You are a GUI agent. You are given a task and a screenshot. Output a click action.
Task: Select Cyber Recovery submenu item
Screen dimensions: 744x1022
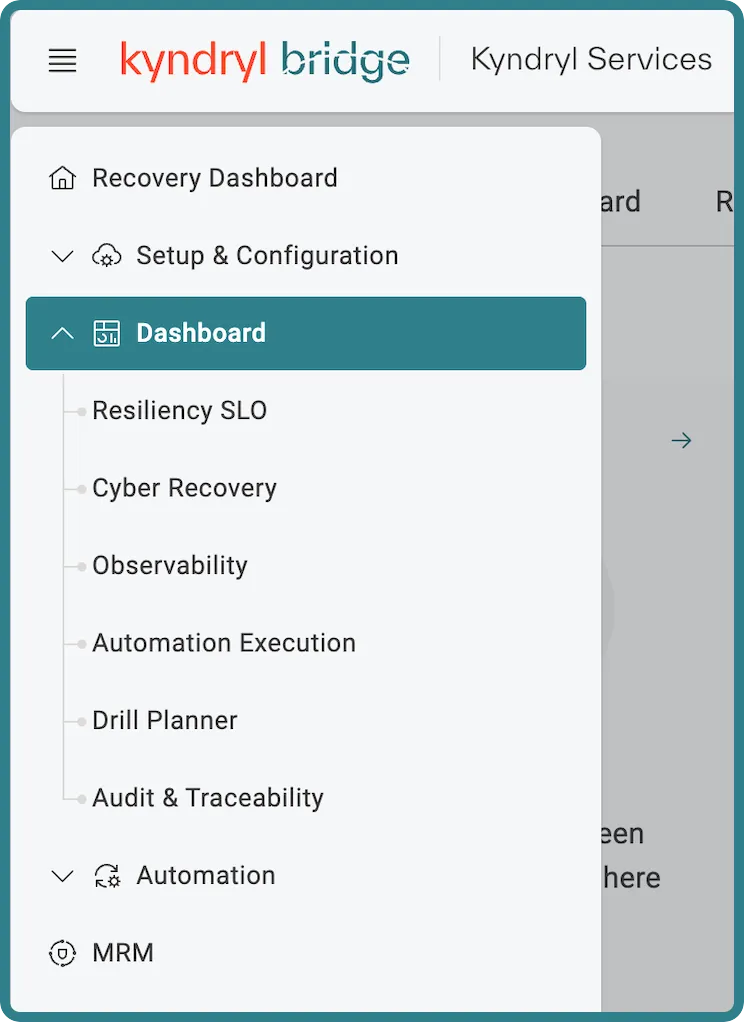coord(185,488)
